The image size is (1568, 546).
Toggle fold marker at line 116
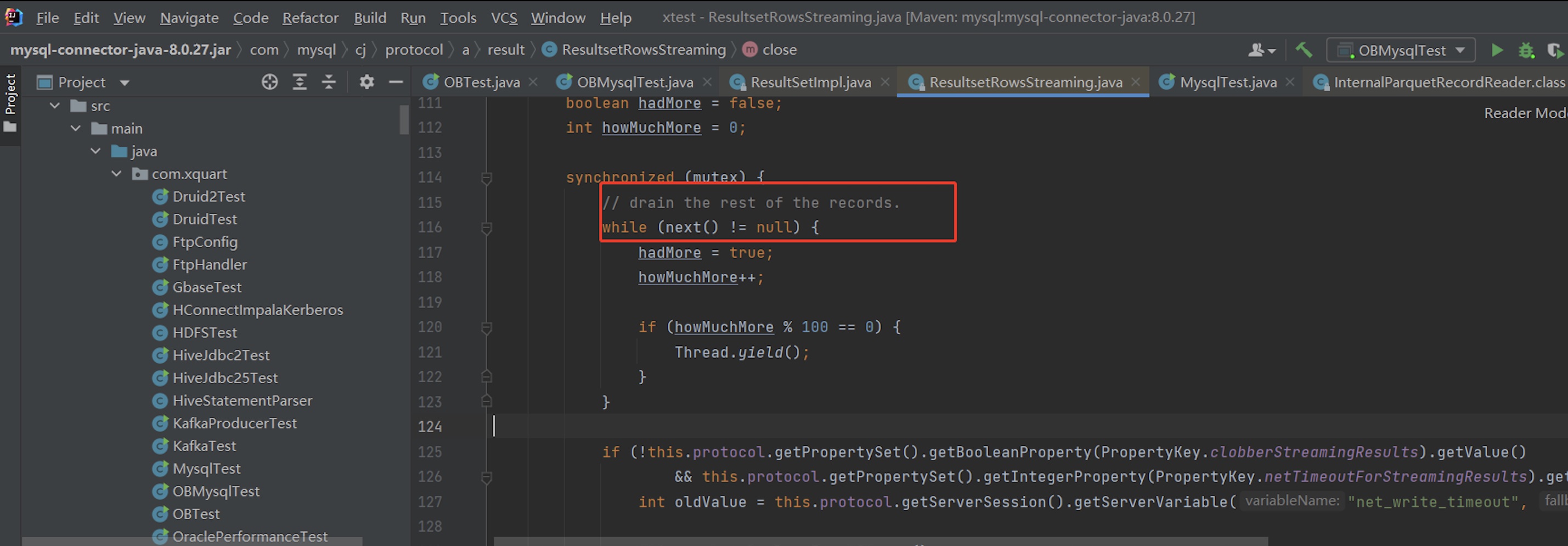click(x=486, y=228)
